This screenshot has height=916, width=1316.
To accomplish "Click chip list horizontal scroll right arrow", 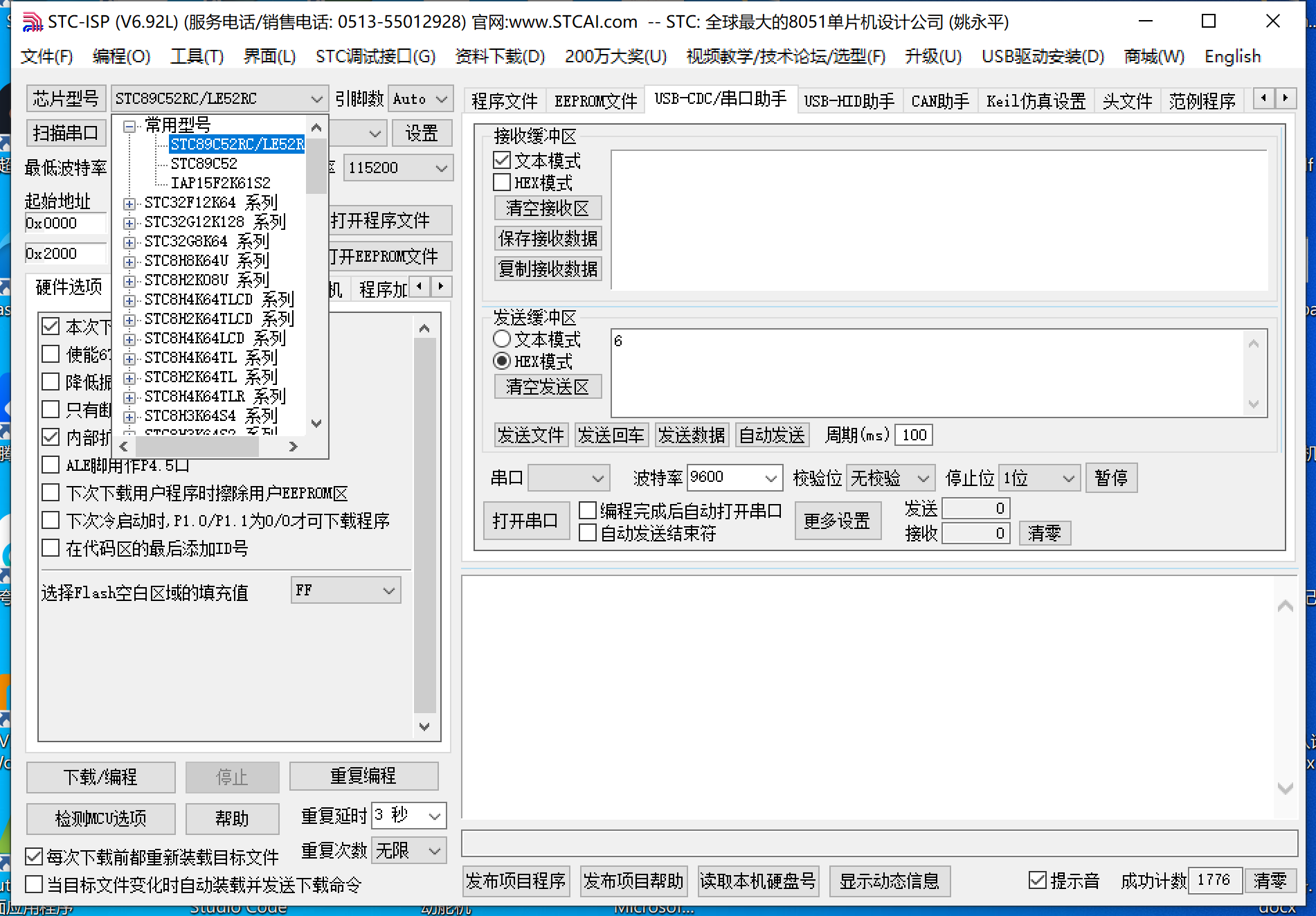I will [x=293, y=447].
